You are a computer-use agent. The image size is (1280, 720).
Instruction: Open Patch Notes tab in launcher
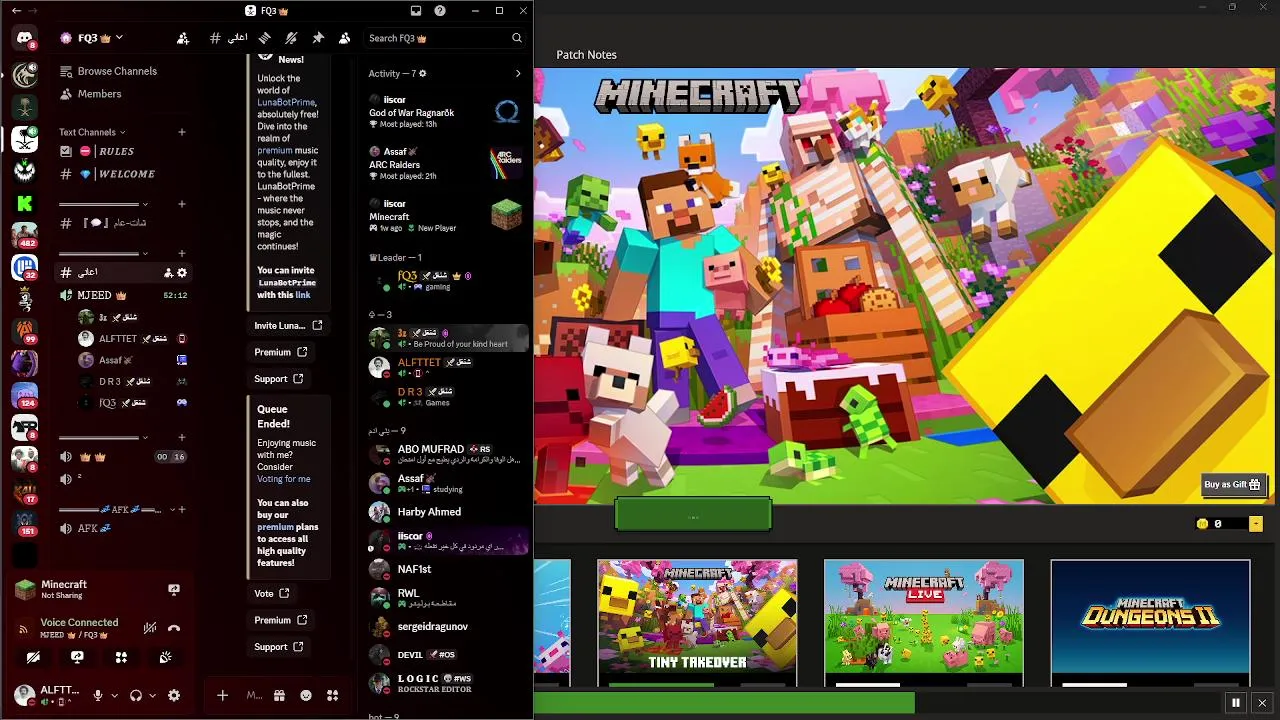(x=586, y=55)
